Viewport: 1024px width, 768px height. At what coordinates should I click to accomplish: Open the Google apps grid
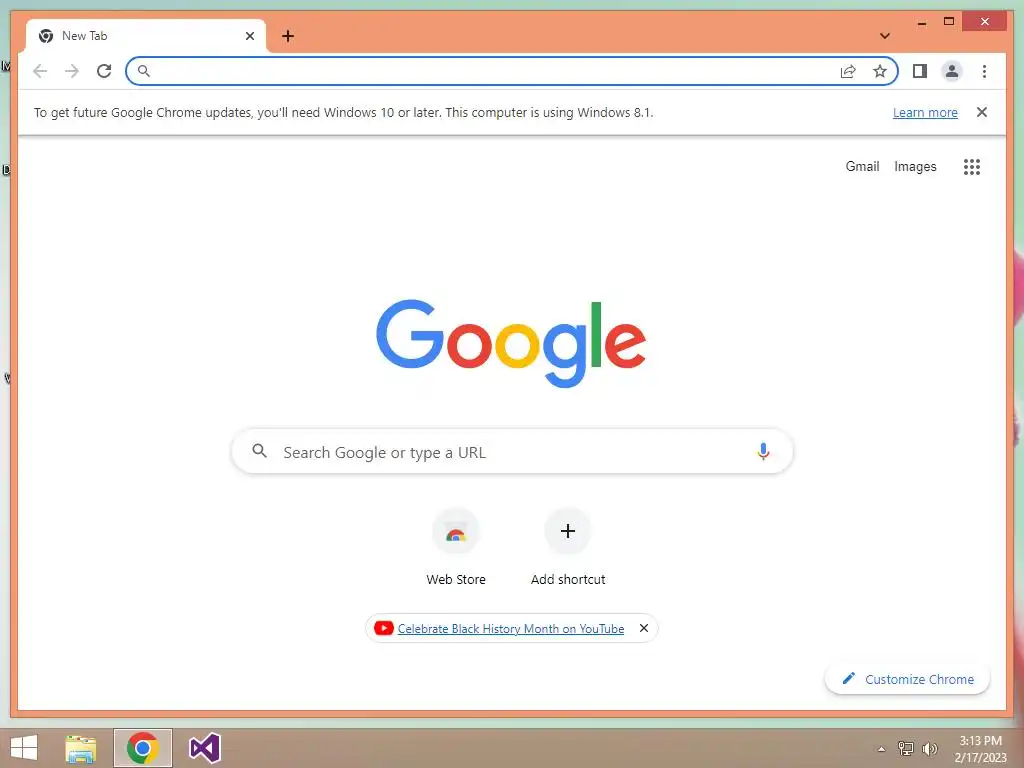[x=972, y=167]
